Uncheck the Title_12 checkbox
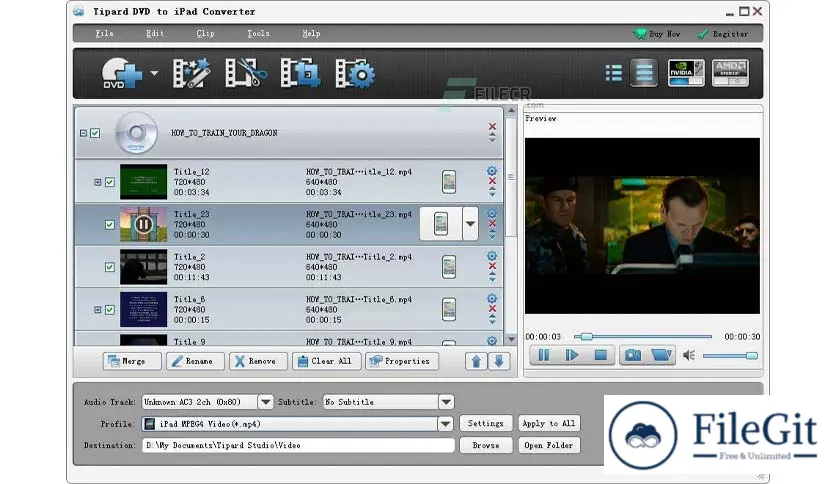836x484 pixels. point(110,182)
